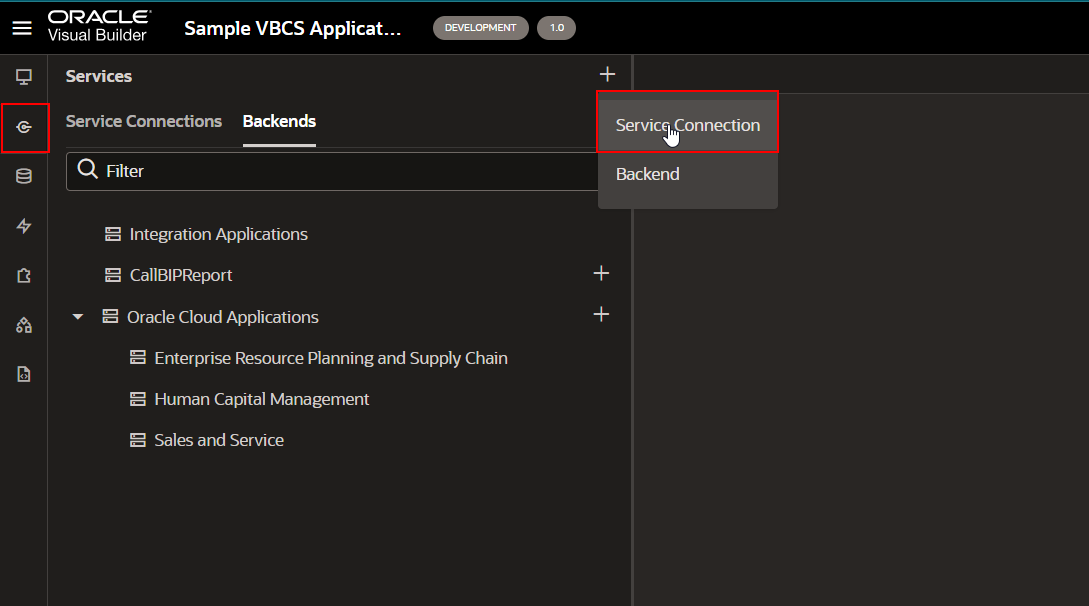The width and height of the screenshot is (1089, 606).
Task: Select Oracle Cloud Applications tree item
Action: click(x=223, y=317)
